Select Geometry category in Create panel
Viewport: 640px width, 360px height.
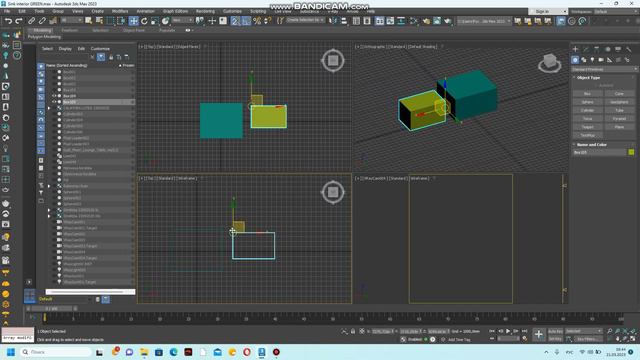[x=575, y=60]
